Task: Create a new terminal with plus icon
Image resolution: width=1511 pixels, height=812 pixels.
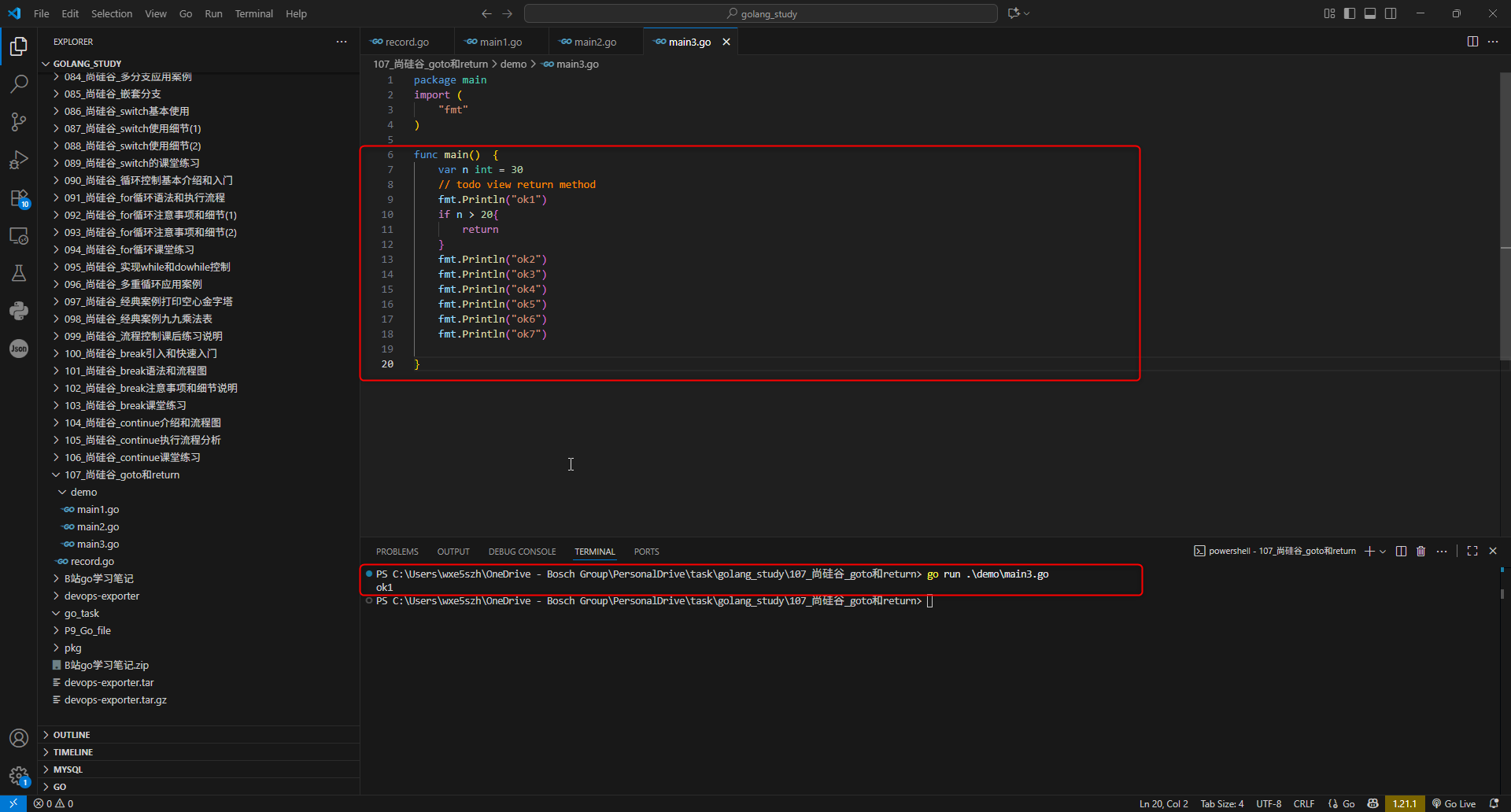Action: click(1369, 552)
